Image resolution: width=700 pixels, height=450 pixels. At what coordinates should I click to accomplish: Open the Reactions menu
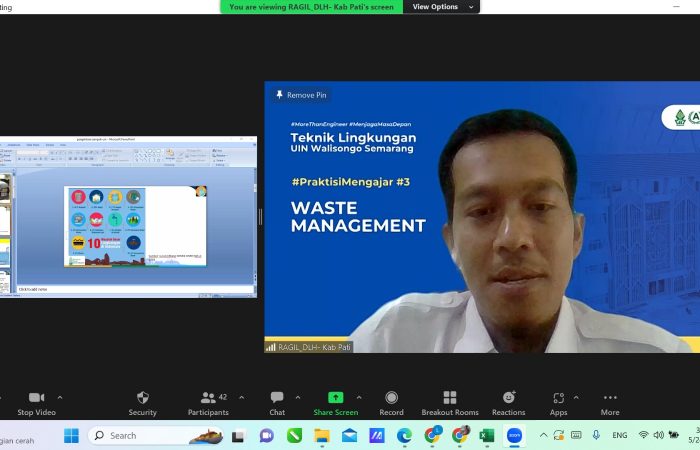click(508, 398)
